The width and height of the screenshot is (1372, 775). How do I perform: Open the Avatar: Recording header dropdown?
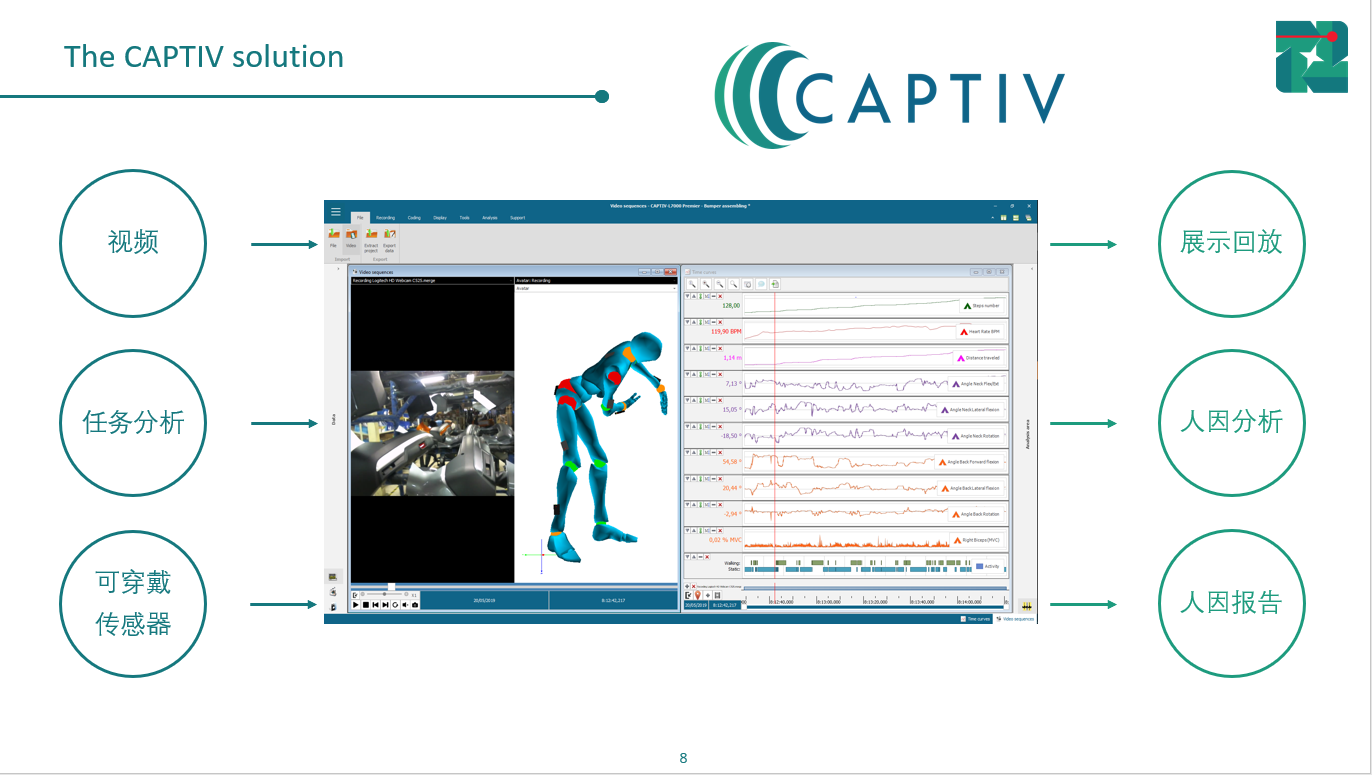point(675,281)
